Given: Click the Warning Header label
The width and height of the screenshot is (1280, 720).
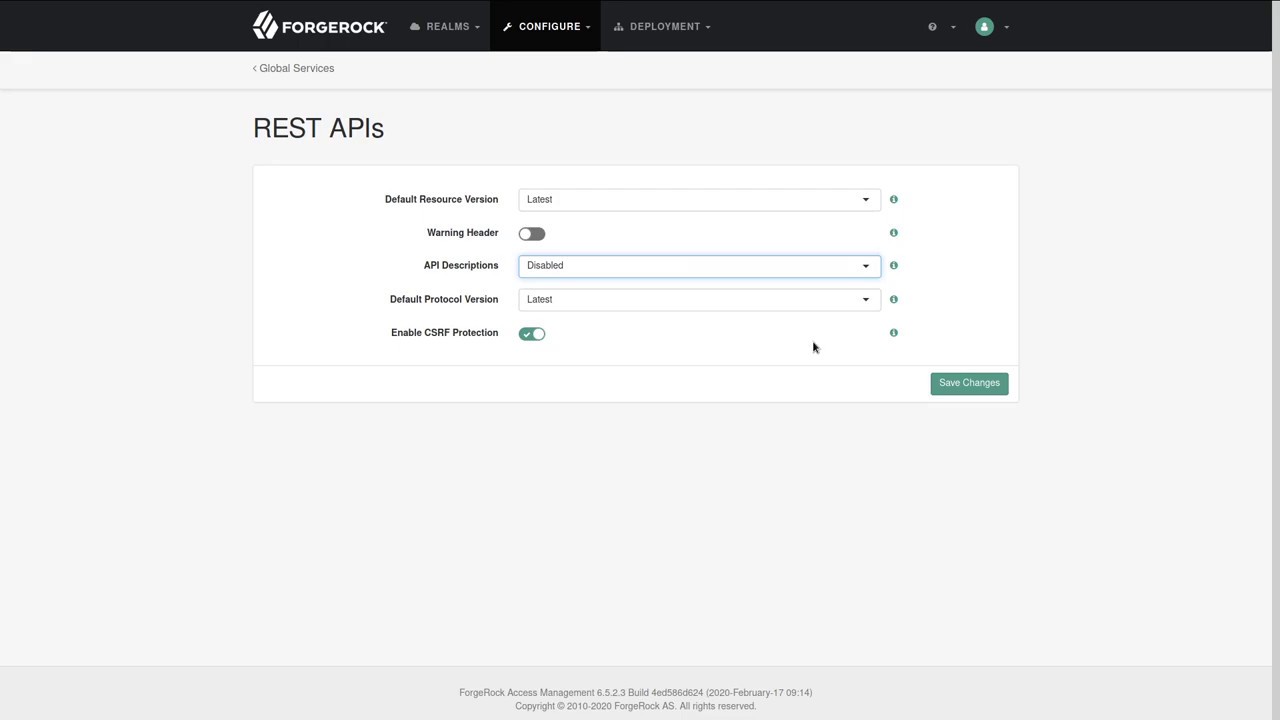Looking at the screenshot, I should (x=462, y=233).
